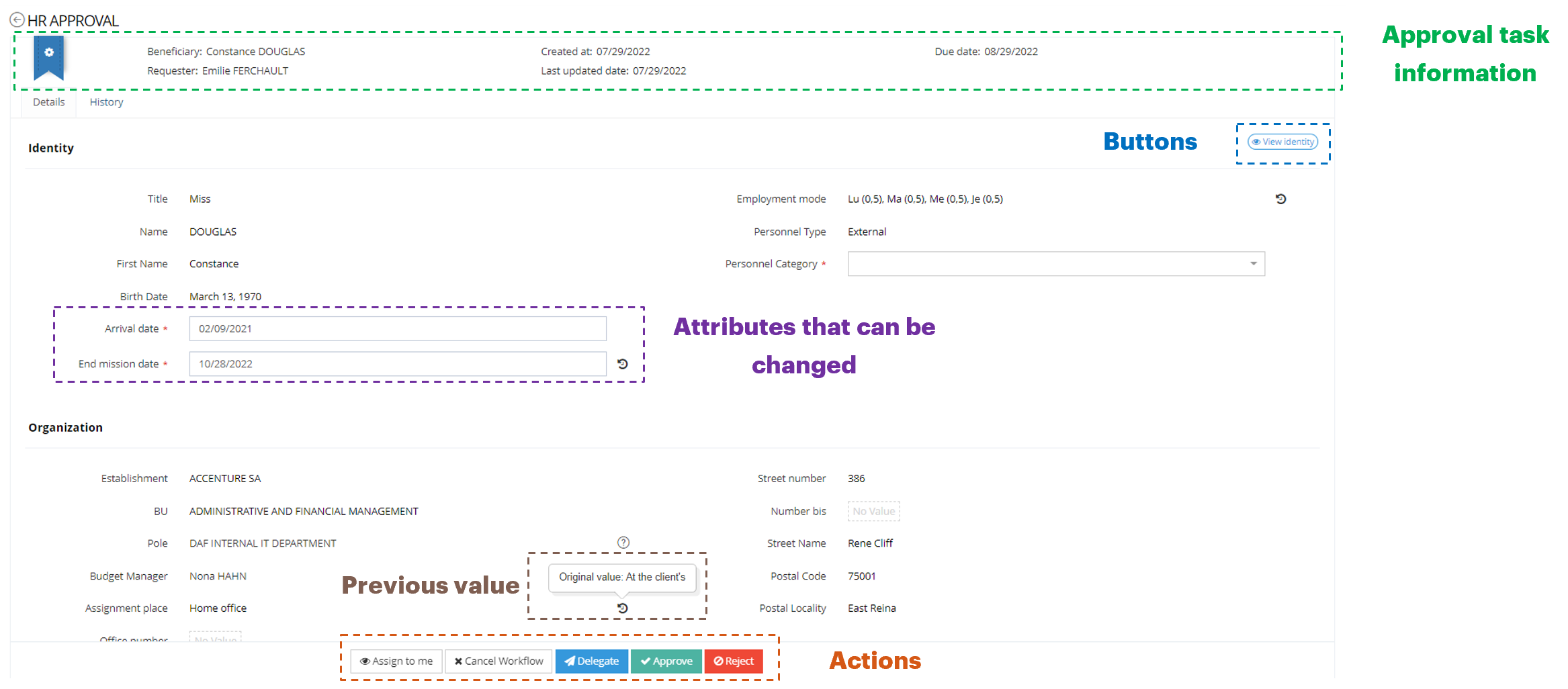Revert the Assignment place value
Image resolution: width=1568 pixels, height=689 pixels.
pyautogui.click(x=623, y=608)
